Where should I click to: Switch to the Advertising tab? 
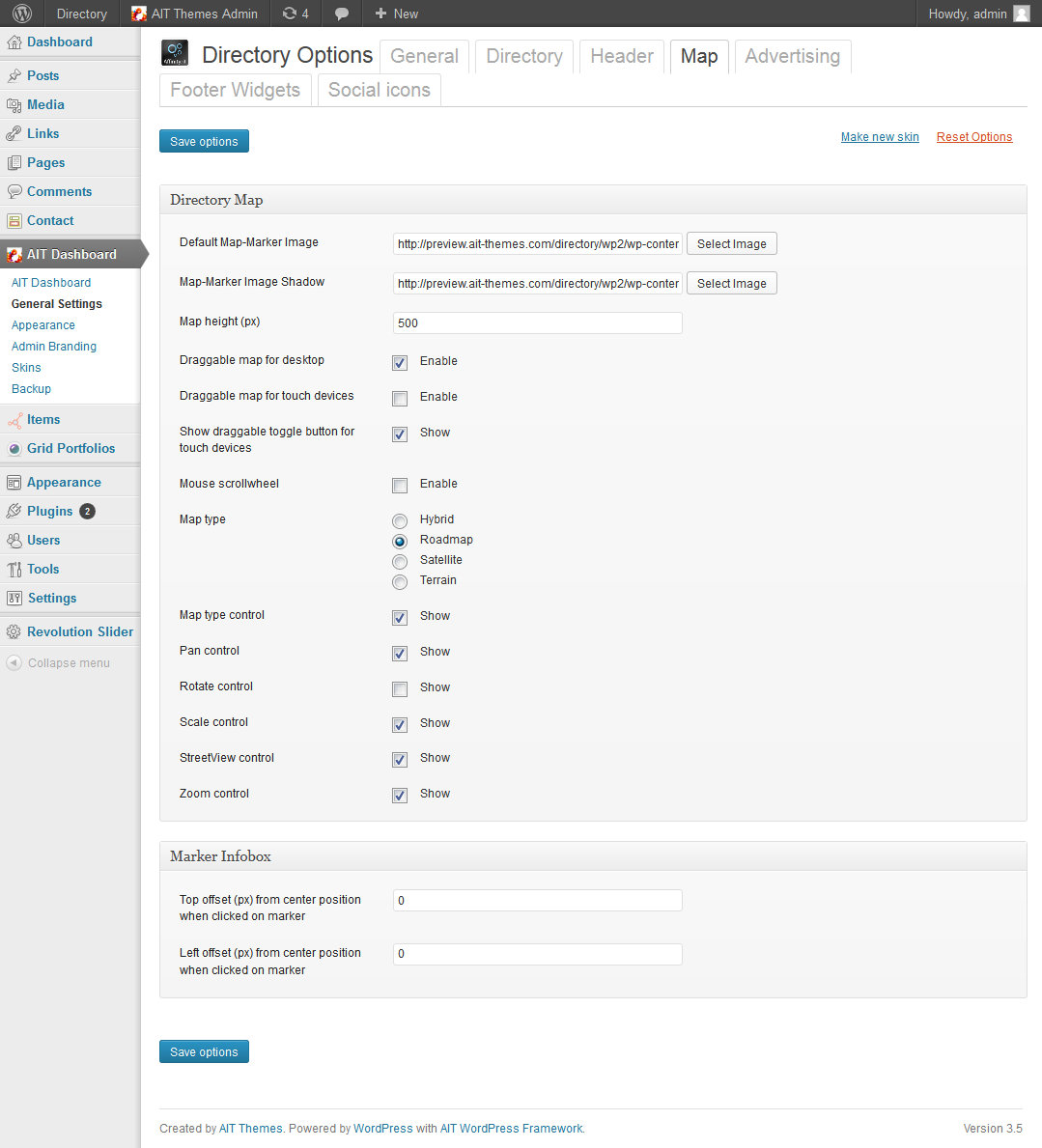tap(792, 56)
